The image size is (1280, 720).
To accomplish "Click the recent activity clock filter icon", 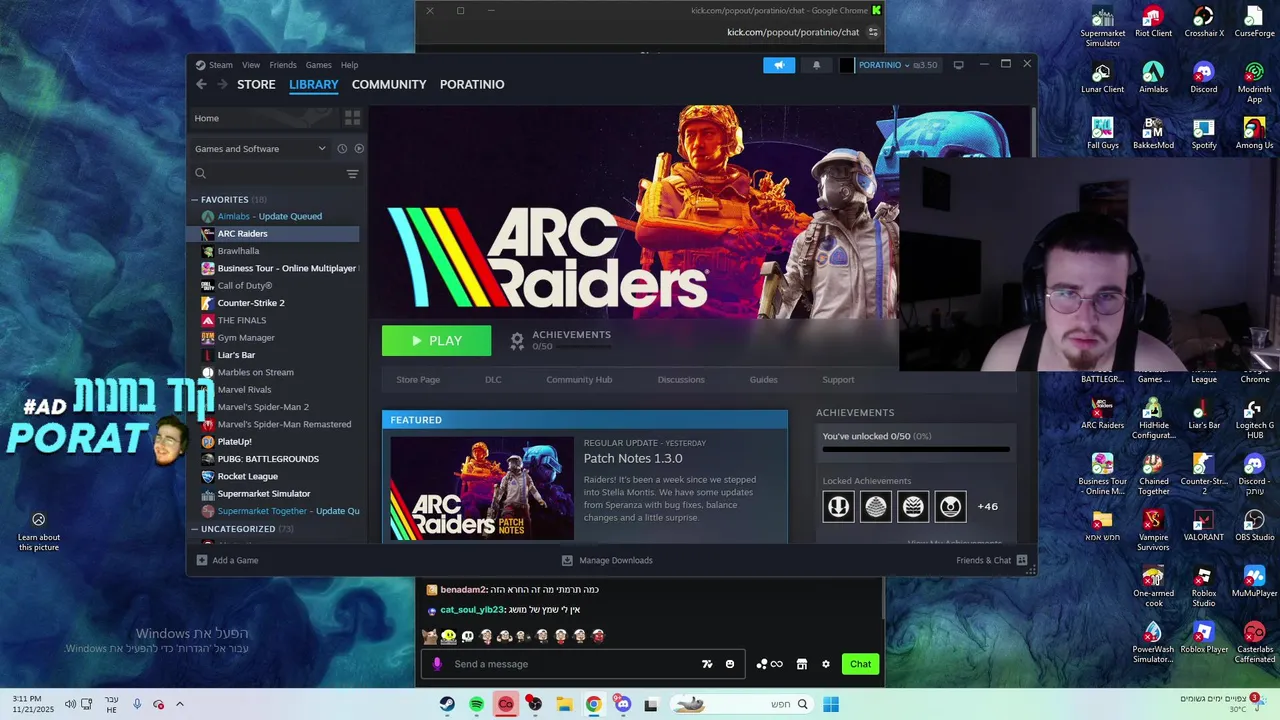I will click(x=342, y=149).
